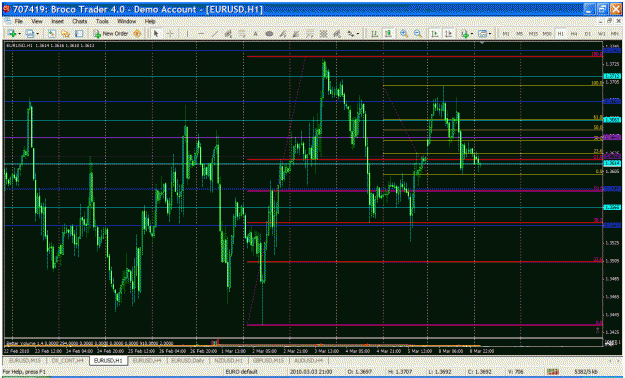The height and width of the screenshot is (378, 625).
Task: Set timeframe to M15
Action: (x=533, y=34)
